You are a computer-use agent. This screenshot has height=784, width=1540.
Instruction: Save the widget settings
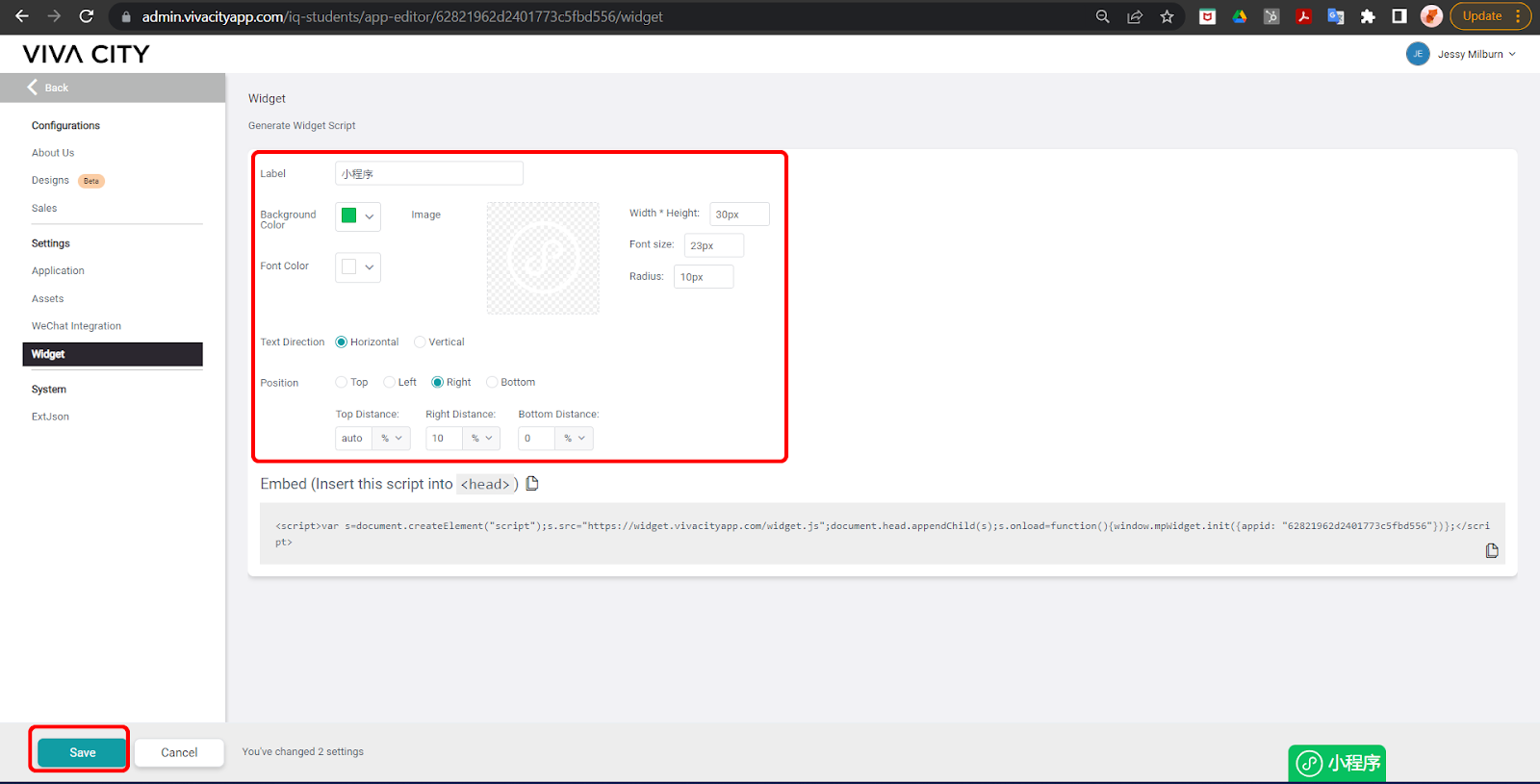[82, 752]
